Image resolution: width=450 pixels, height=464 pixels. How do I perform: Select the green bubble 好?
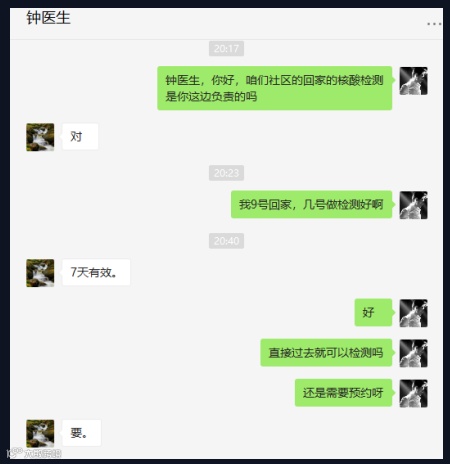point(373,312)
